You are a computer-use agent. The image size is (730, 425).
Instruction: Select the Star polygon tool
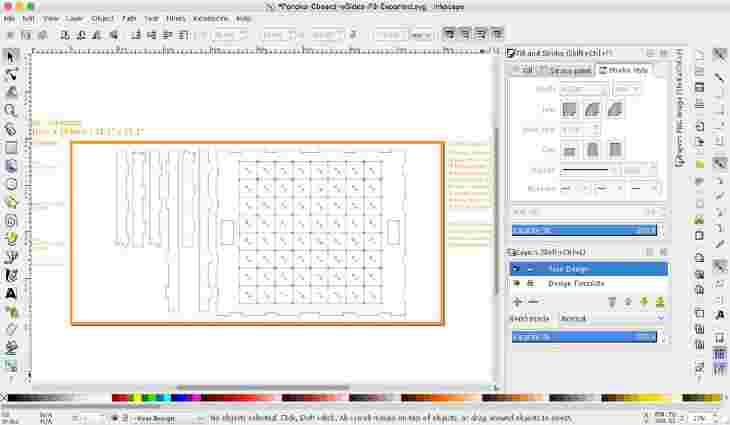tap(11, 202)
